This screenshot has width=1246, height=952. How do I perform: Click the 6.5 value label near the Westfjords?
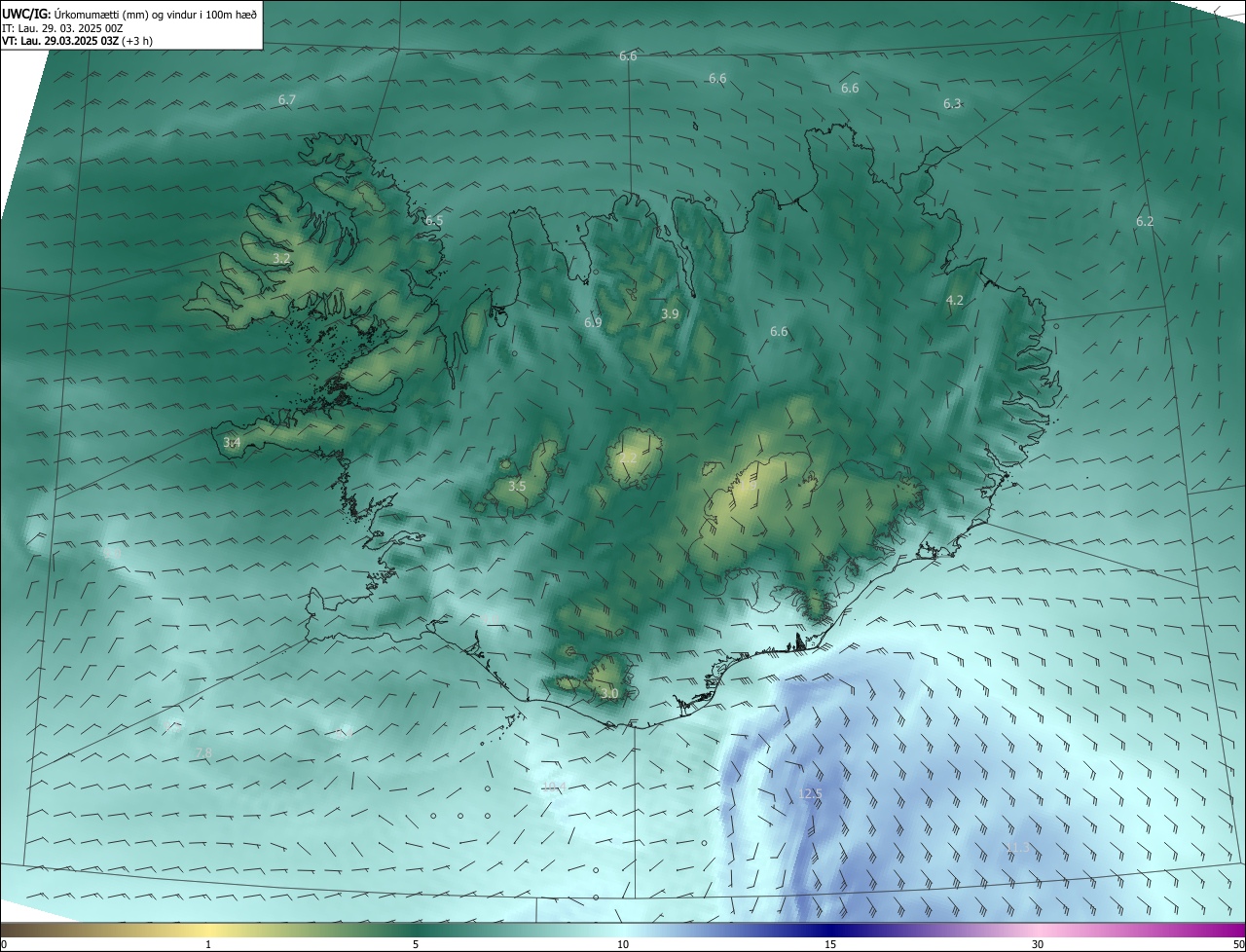[x=434, y=221]
